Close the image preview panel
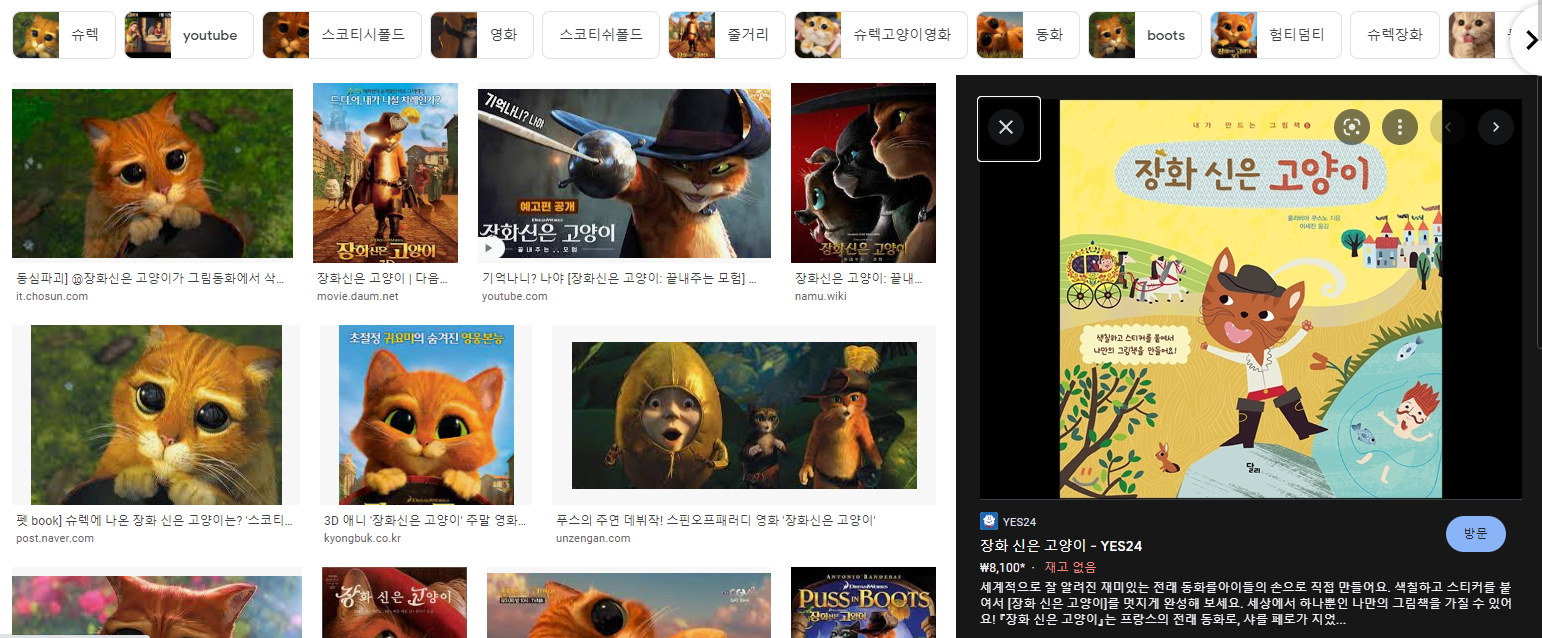Viewport: 1542px width, 638px height. click(1007, 128)
